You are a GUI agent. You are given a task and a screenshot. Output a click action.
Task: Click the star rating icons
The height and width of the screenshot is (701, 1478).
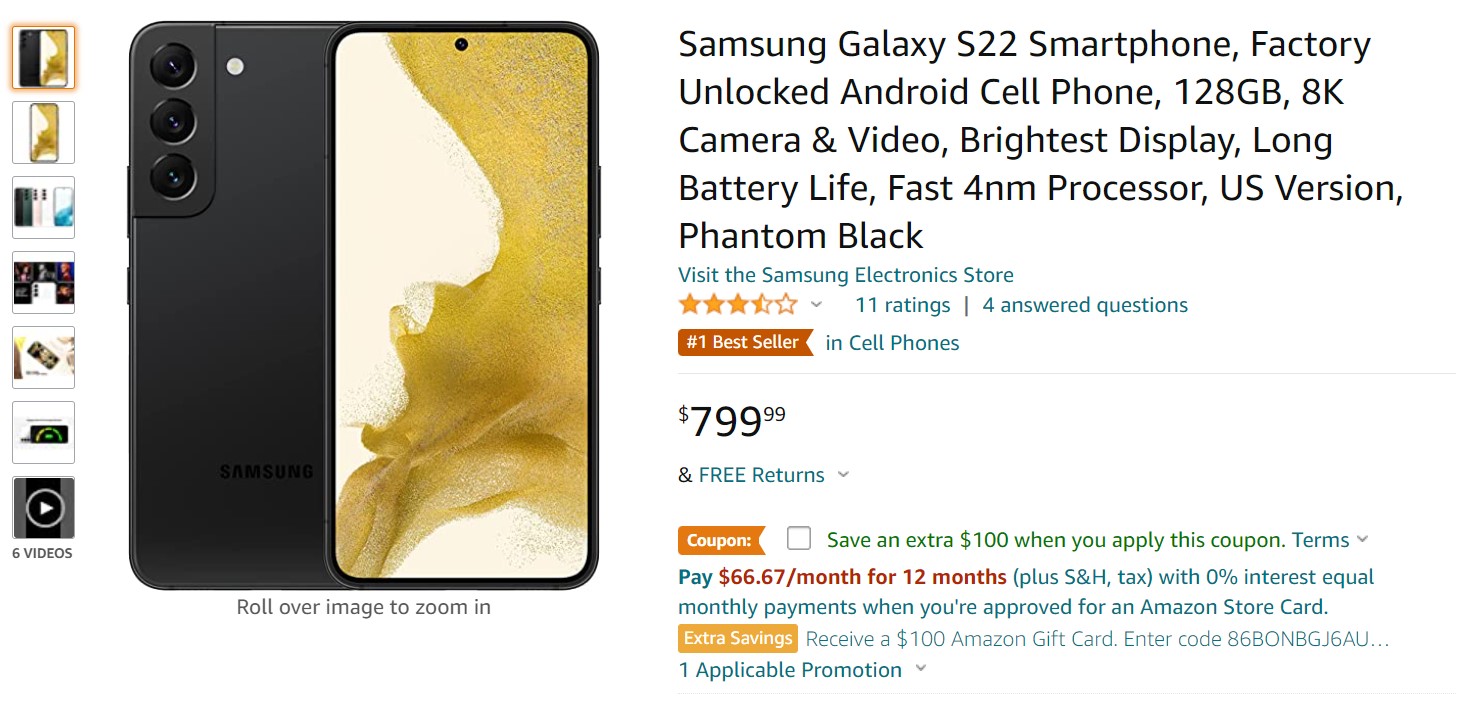pyautogui.click(x=738, y=305)
